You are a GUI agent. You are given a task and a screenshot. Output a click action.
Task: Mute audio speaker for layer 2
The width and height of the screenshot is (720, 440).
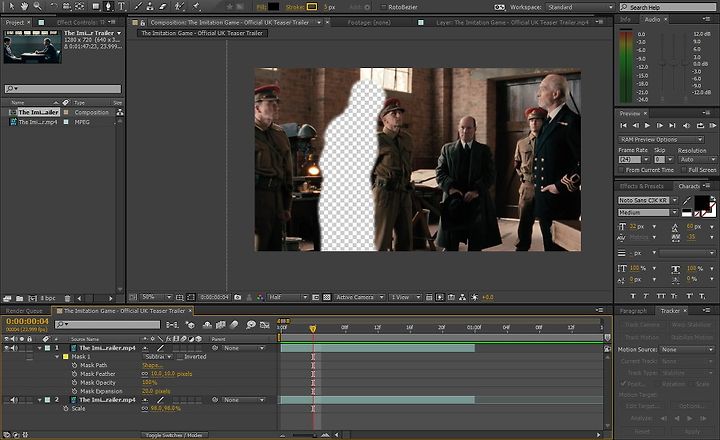click(14, 400)
